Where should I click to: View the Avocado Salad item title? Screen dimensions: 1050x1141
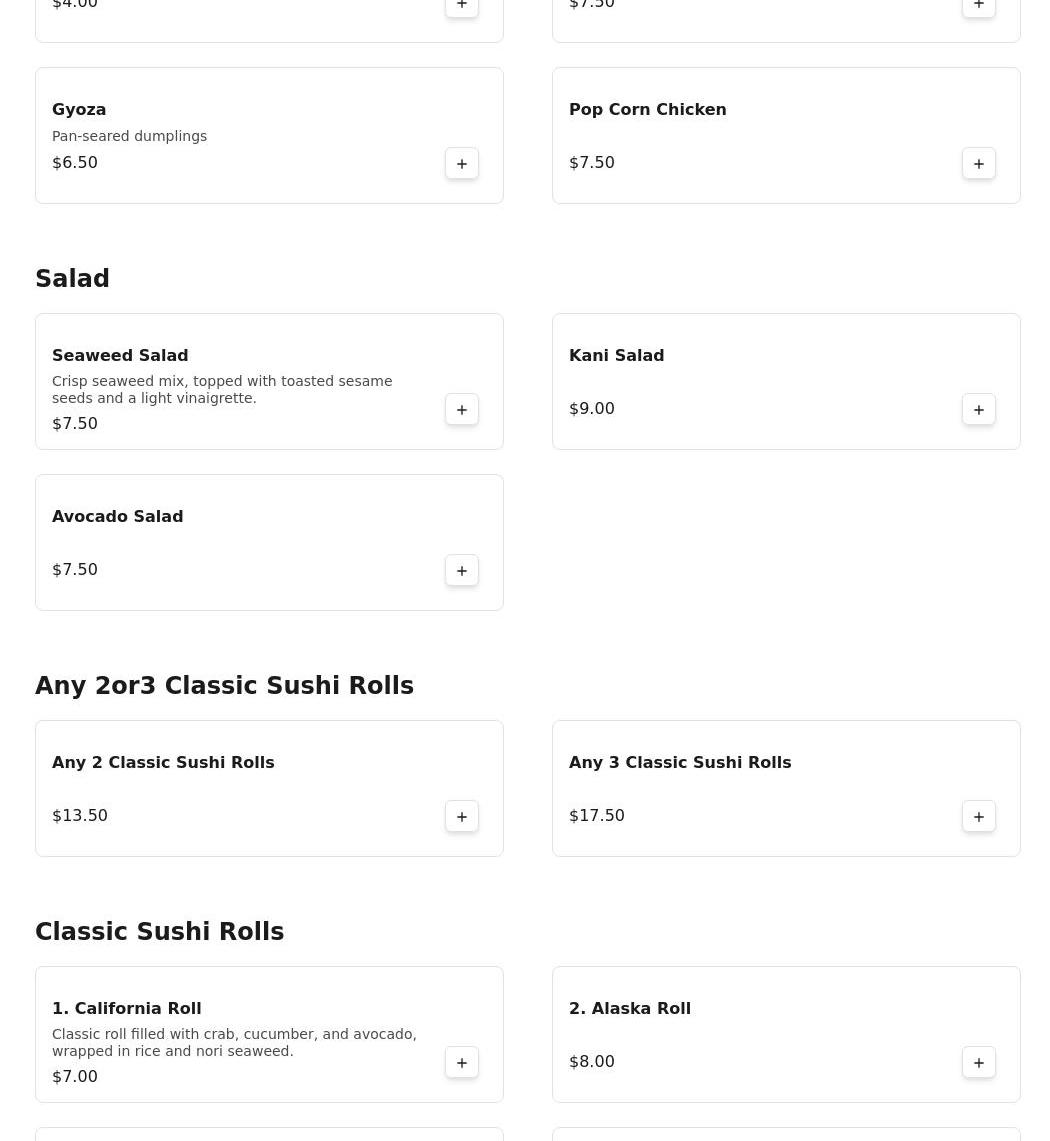(x=117, y=516)
